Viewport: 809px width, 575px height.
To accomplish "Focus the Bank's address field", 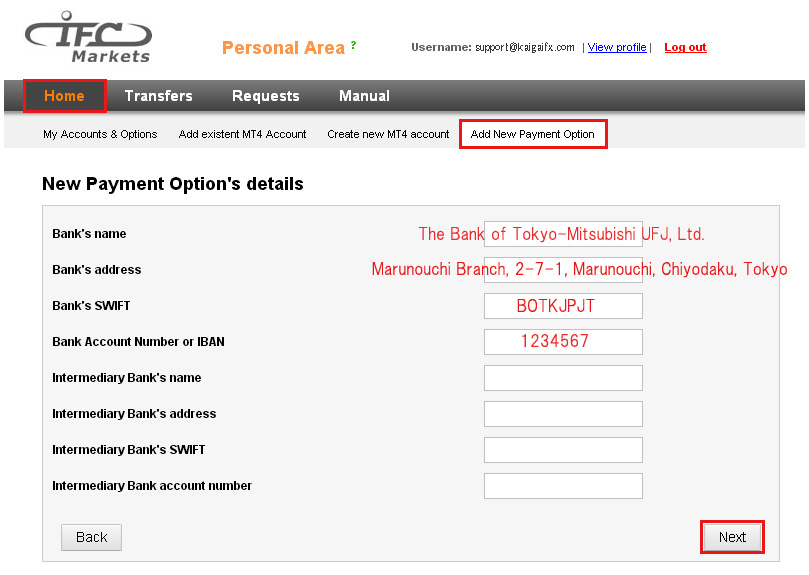I will click(x=563, y=270).
